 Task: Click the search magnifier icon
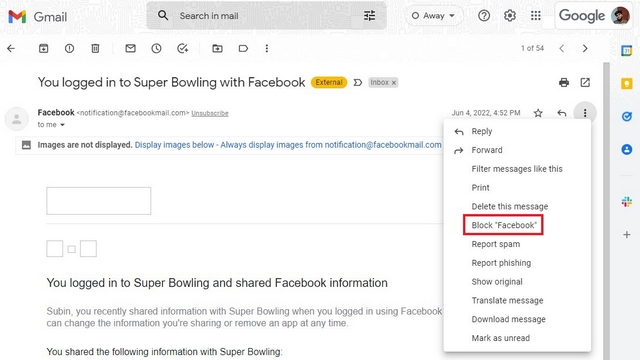click(x=163, y=16)
